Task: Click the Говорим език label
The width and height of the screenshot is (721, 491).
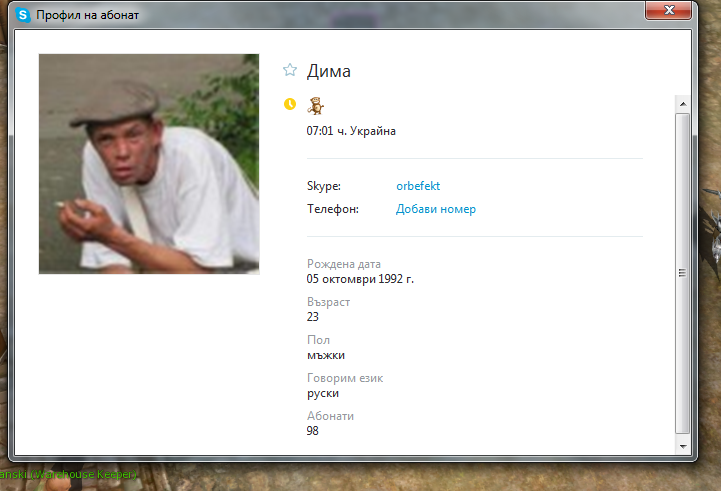Action: point(345,378)
